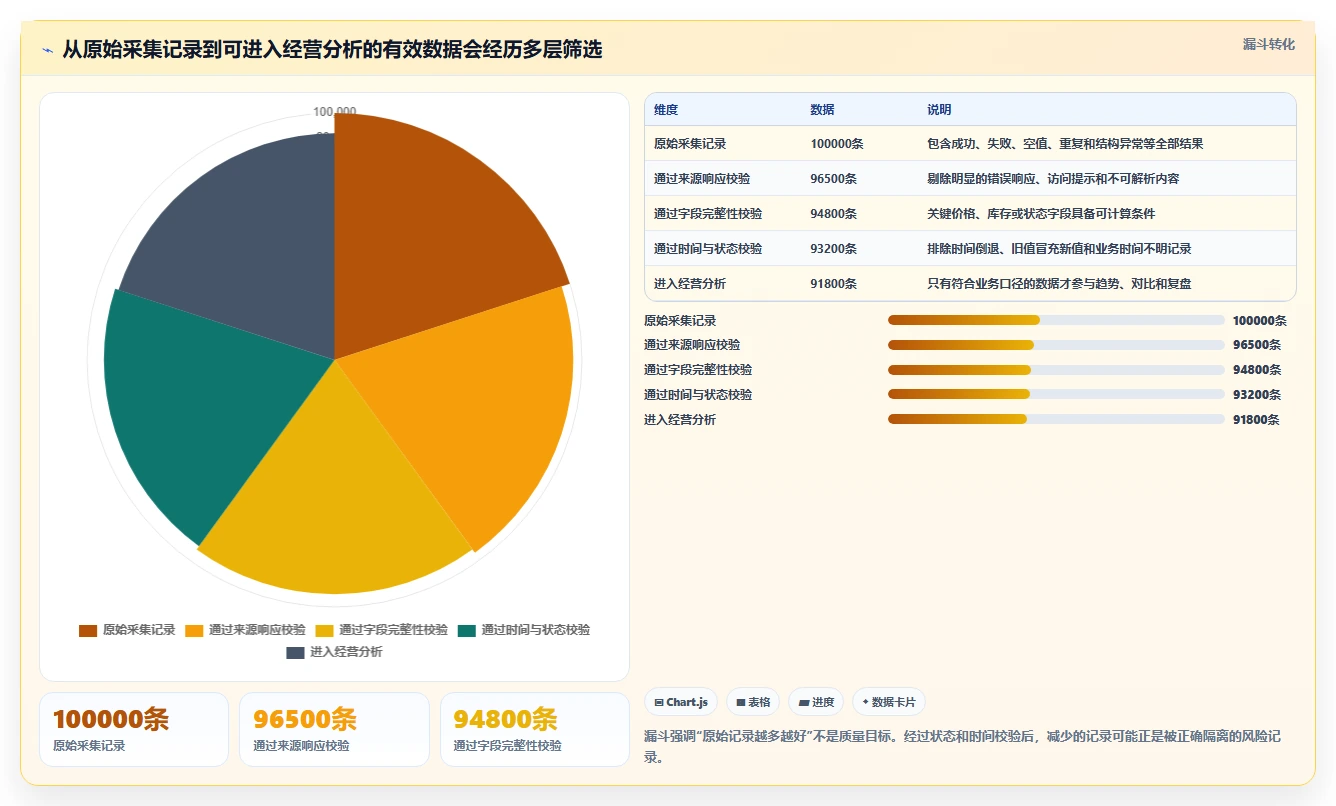Click the description starting 只有符合业务口径
The width and height of the screenshot is (1336, 806).
(x=1059, y=284)
